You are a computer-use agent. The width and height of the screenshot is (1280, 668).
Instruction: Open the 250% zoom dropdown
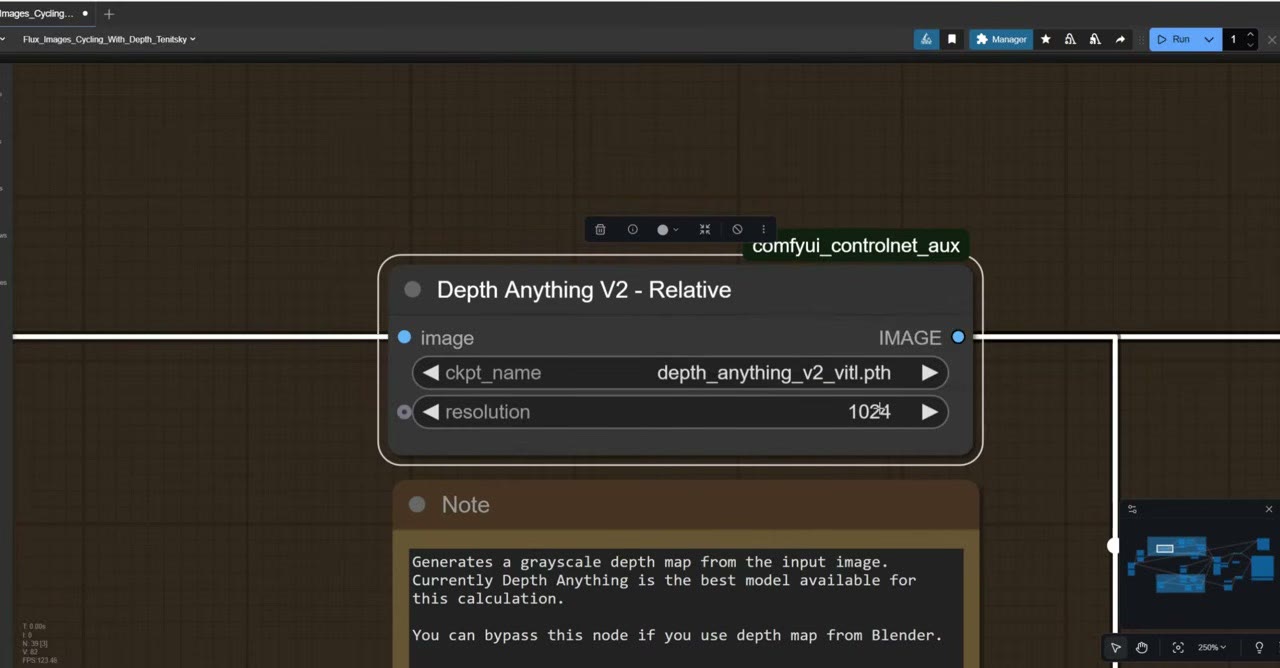click(x=1212, y=647)
